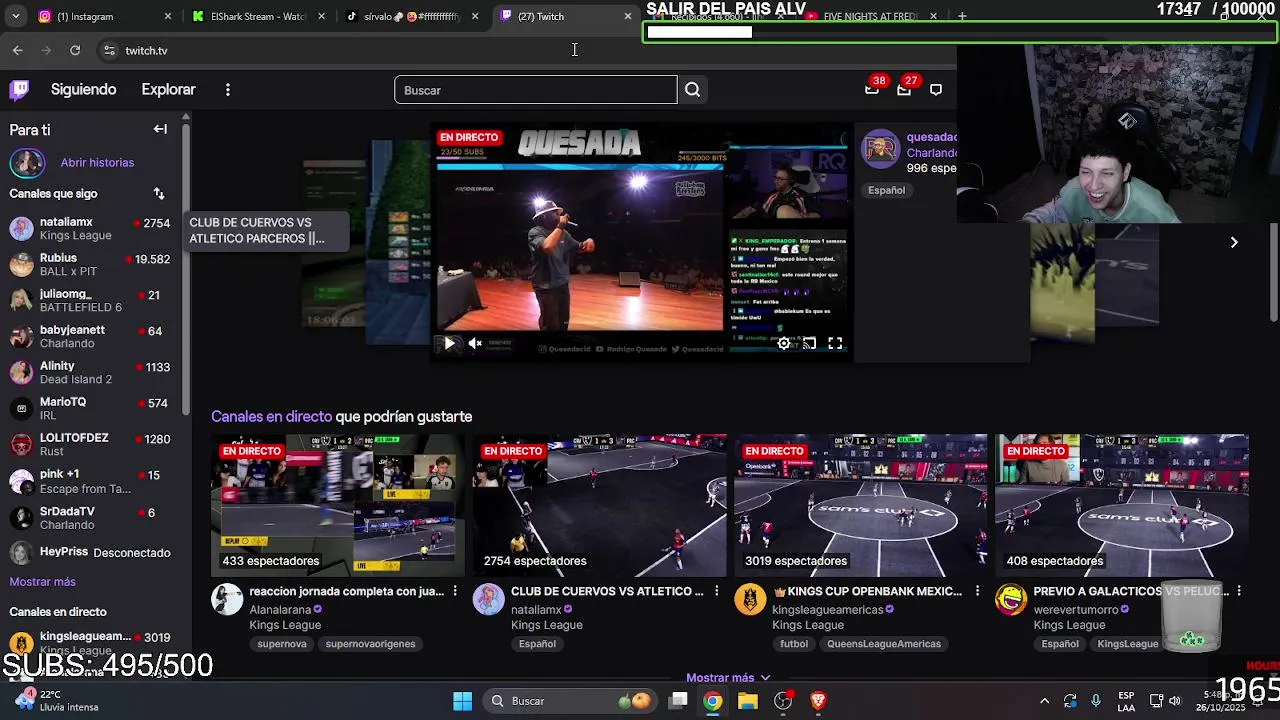Expand recommended streams with Mostrar más chevron

click(728, 677)
